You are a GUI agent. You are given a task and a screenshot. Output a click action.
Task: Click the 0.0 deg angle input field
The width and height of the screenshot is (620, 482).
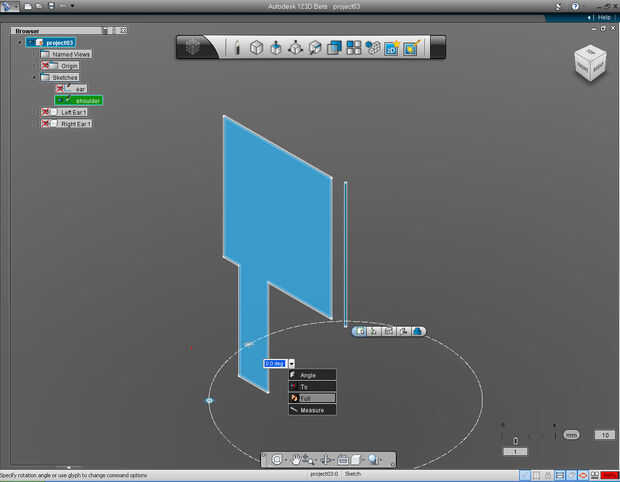274,363
